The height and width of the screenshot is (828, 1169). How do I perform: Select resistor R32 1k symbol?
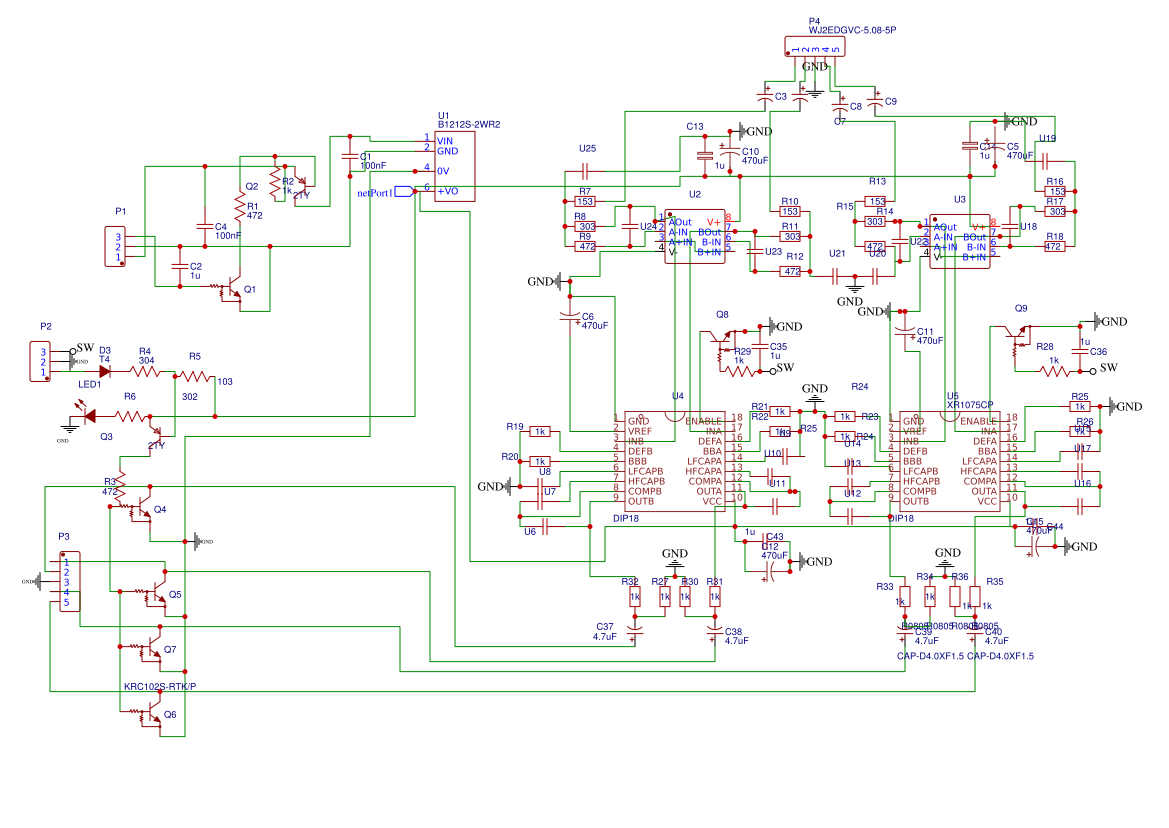(x=634, y=597)
